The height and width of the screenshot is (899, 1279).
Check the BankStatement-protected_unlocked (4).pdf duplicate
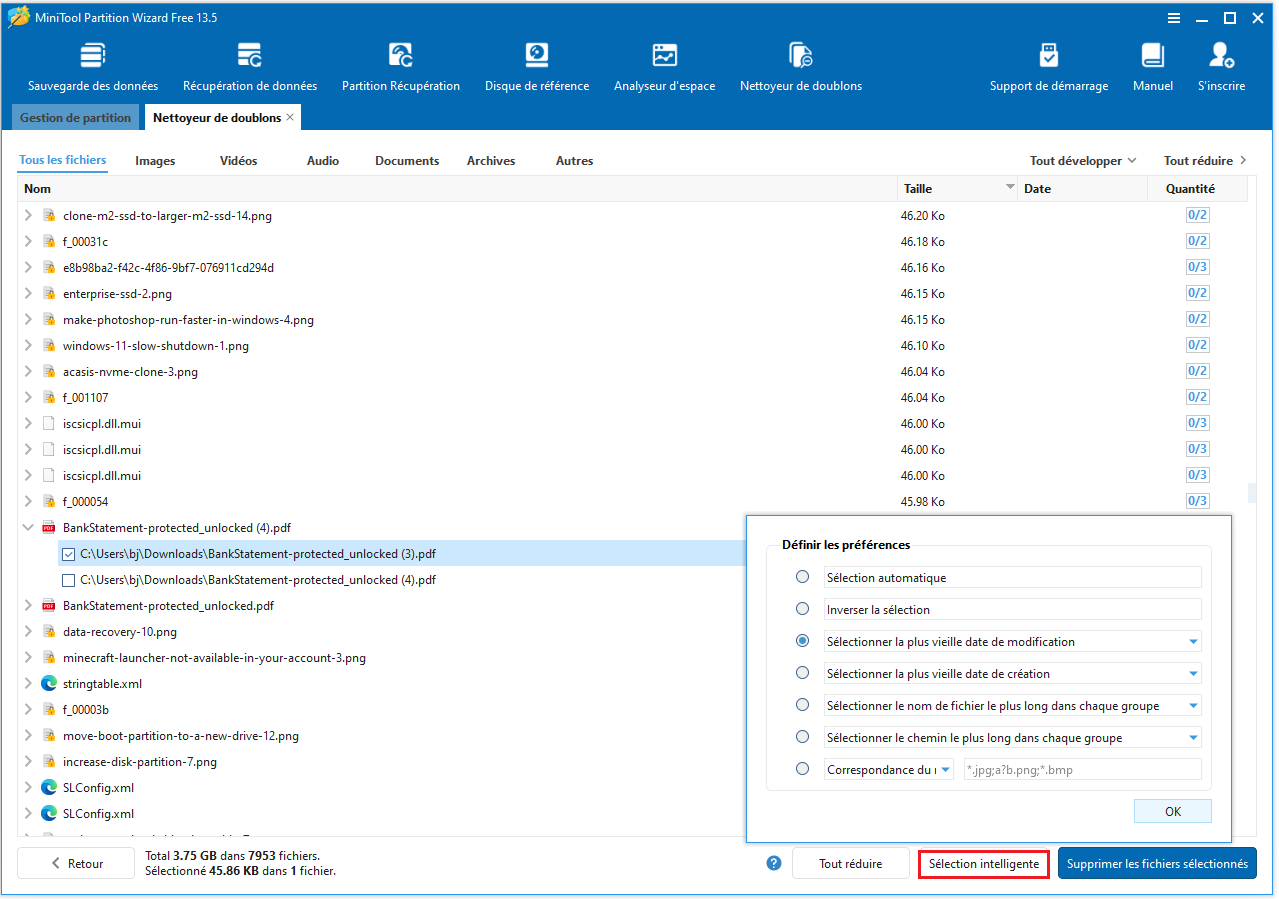(x=68, y=579)
